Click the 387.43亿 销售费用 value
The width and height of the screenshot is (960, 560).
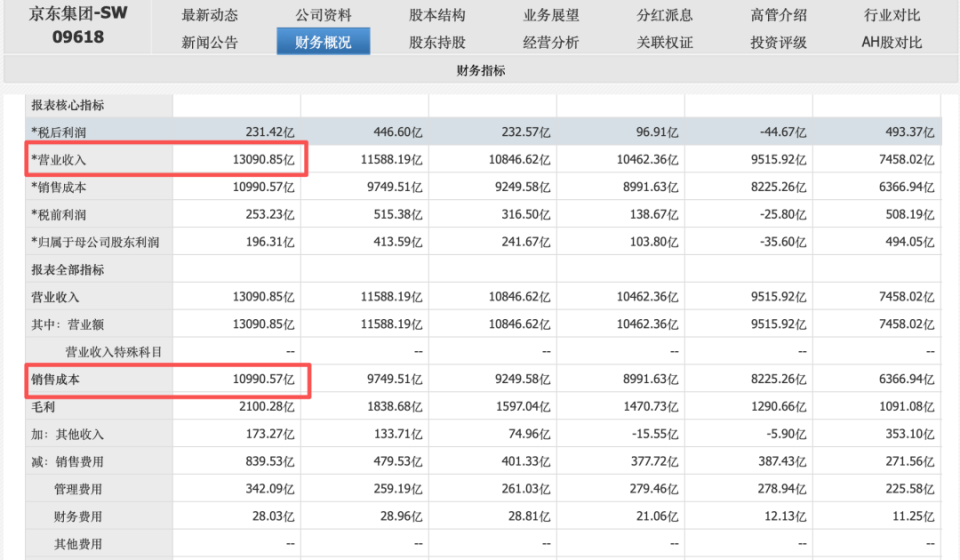point(782,462)
